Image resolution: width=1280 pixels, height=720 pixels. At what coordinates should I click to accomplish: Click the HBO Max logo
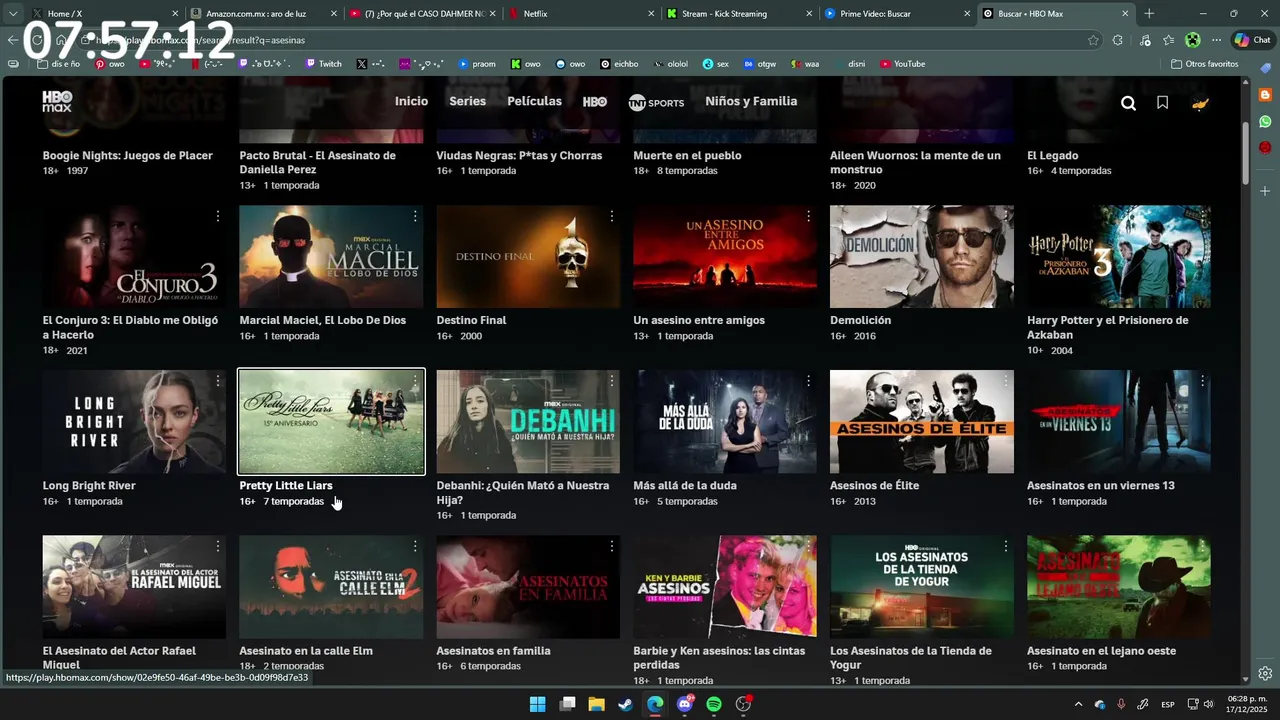click(x=57, y=101)
